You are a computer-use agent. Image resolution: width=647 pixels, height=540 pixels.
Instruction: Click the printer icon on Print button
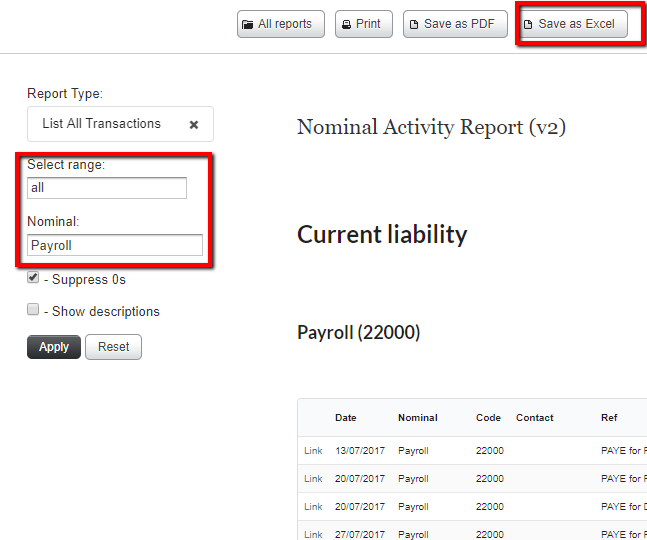[x=344, y=24]
